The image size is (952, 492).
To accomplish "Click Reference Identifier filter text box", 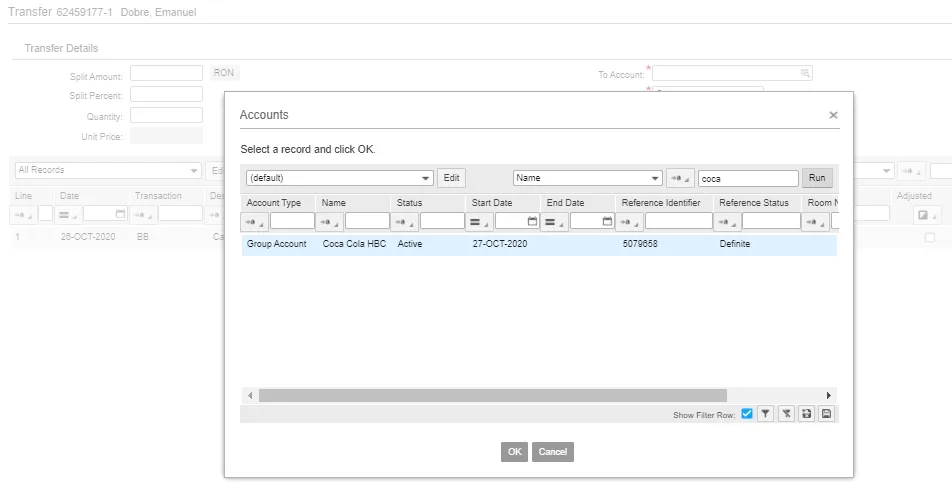I will 679,221.
